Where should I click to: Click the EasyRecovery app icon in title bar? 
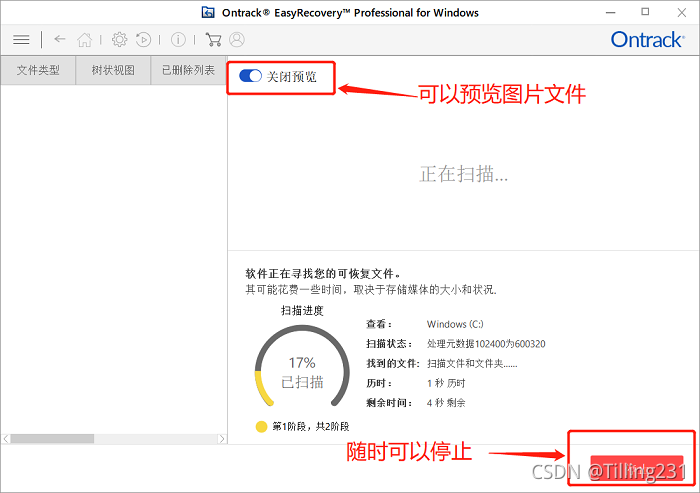pyautogui.click(x=208, y=12)
